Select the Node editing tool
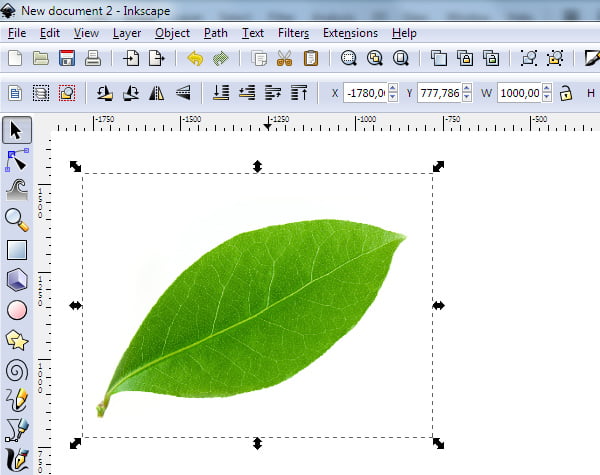The height and width of the screenshot is (475, 600). 17,160
